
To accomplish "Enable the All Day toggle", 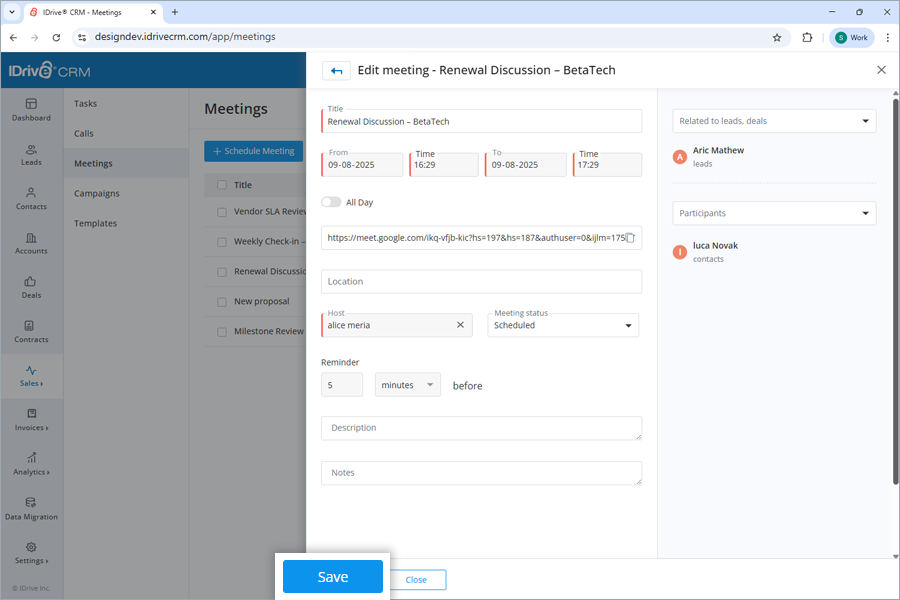I will pyautogui.click(x=331, y=200).
